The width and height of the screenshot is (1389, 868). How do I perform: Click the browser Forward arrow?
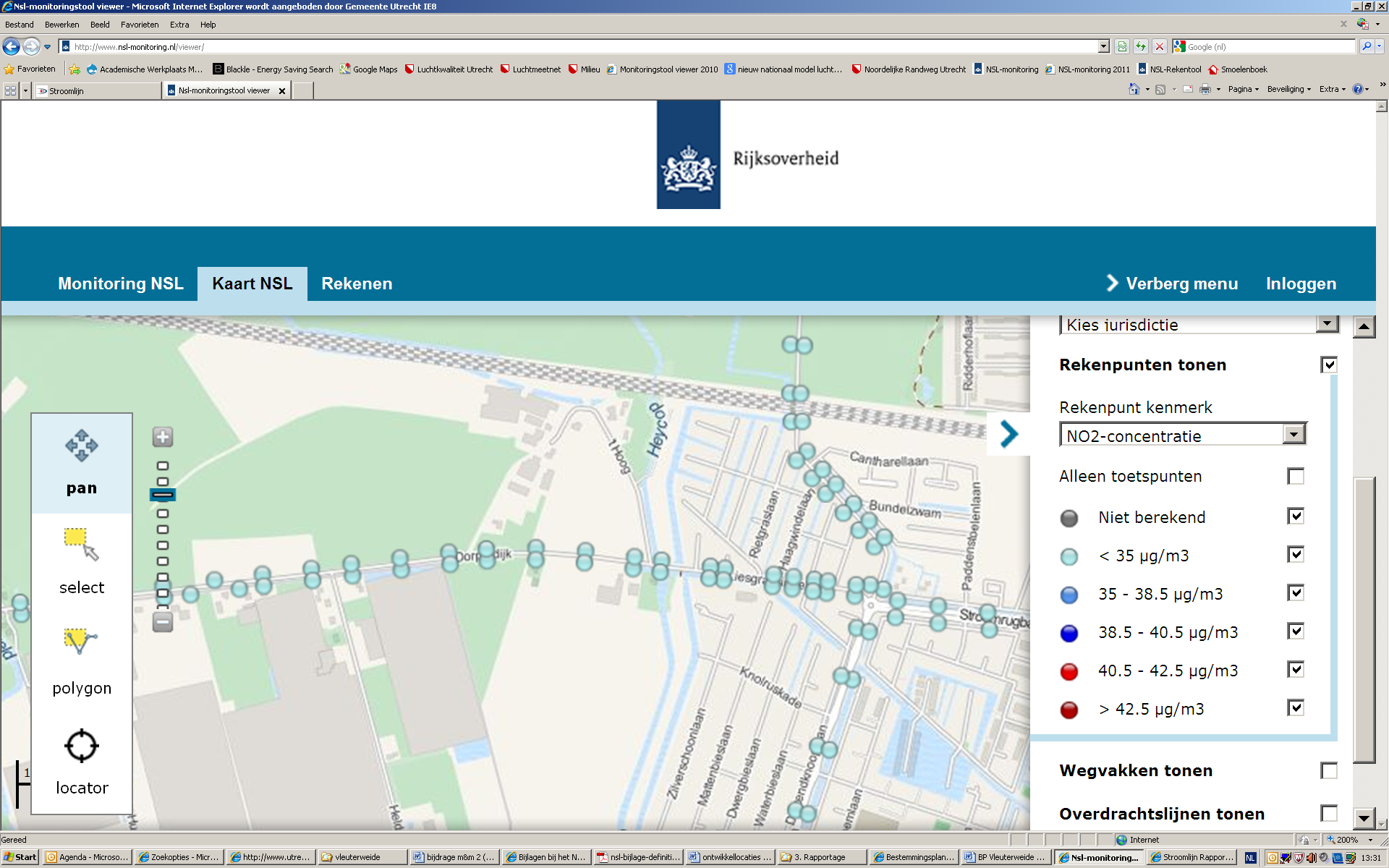tap(31, 47)
